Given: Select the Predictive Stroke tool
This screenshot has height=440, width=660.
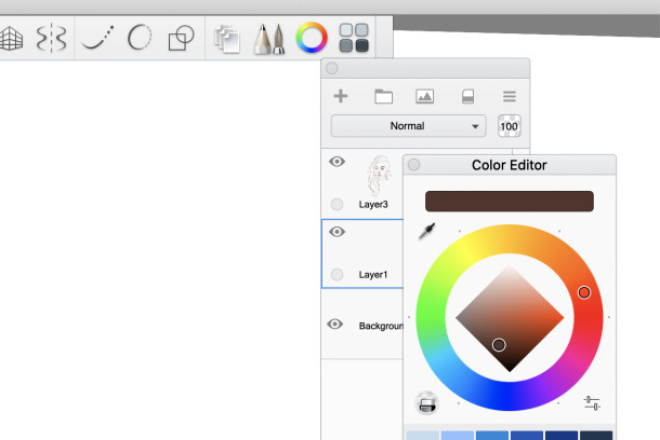Looking at the screenshot, I should 139,39.
